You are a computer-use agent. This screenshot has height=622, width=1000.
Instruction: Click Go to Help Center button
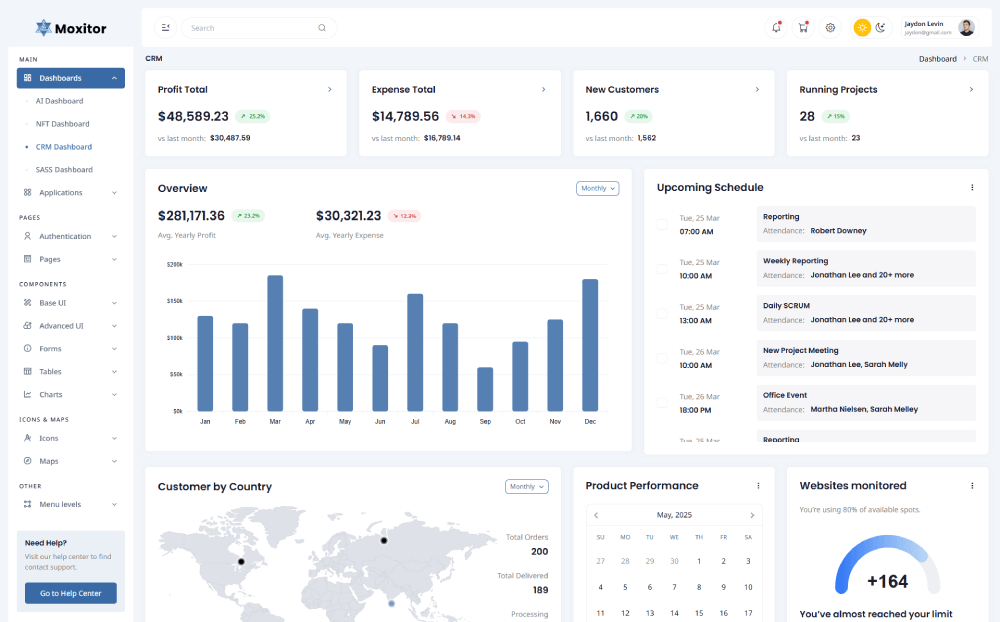(x=71, y=594)
